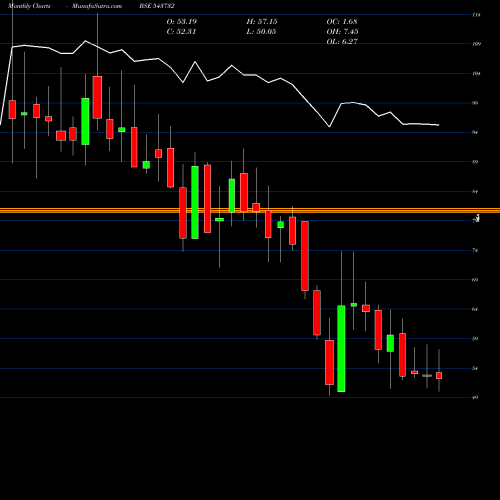Click the orange horizontal price line

(250, 210)
